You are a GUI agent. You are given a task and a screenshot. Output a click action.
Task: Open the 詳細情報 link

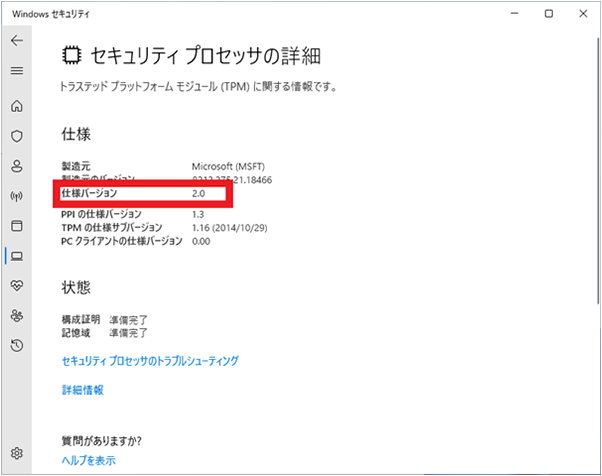[83, 390]
